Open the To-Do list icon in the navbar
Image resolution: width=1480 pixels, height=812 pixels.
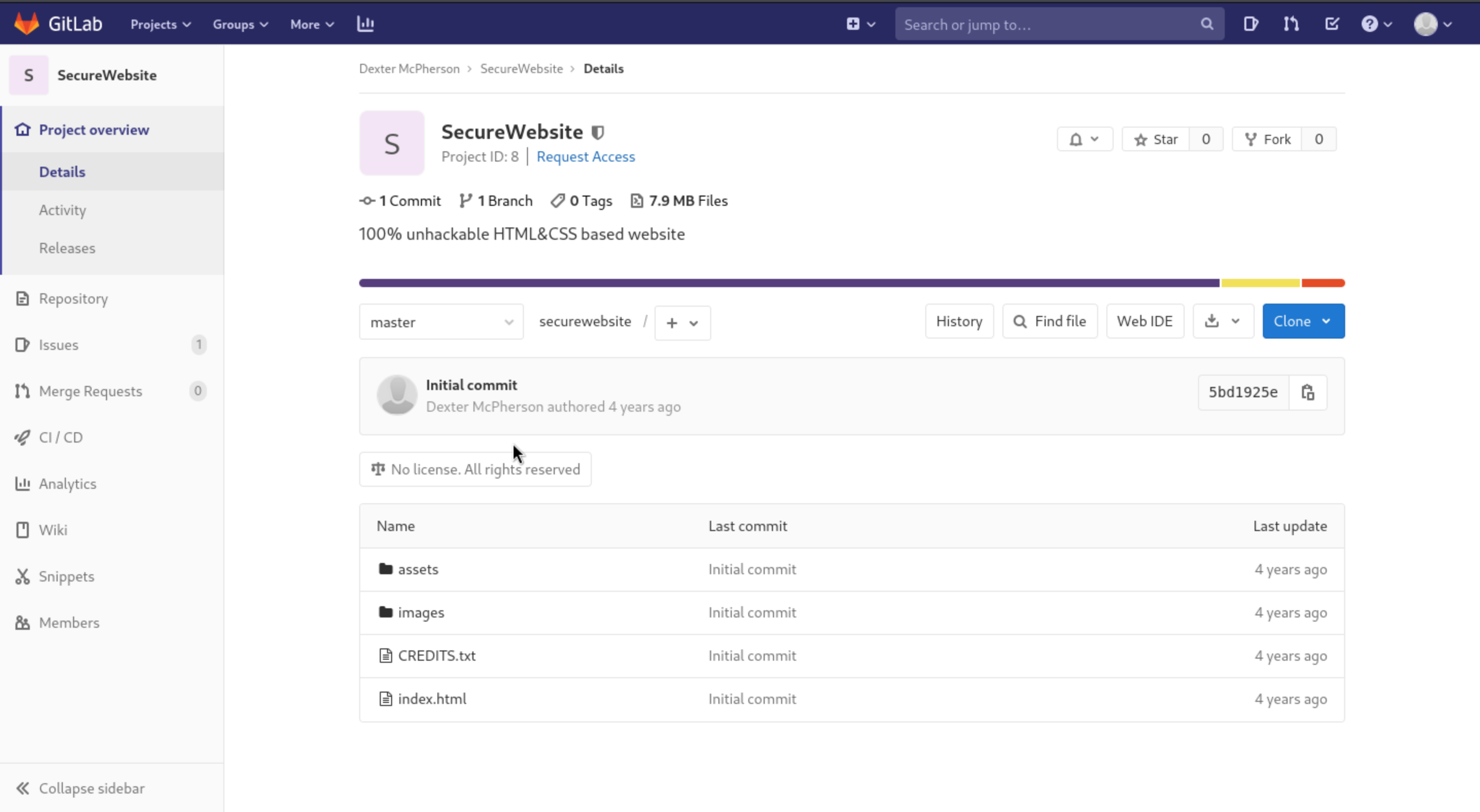coord(1332,24)
